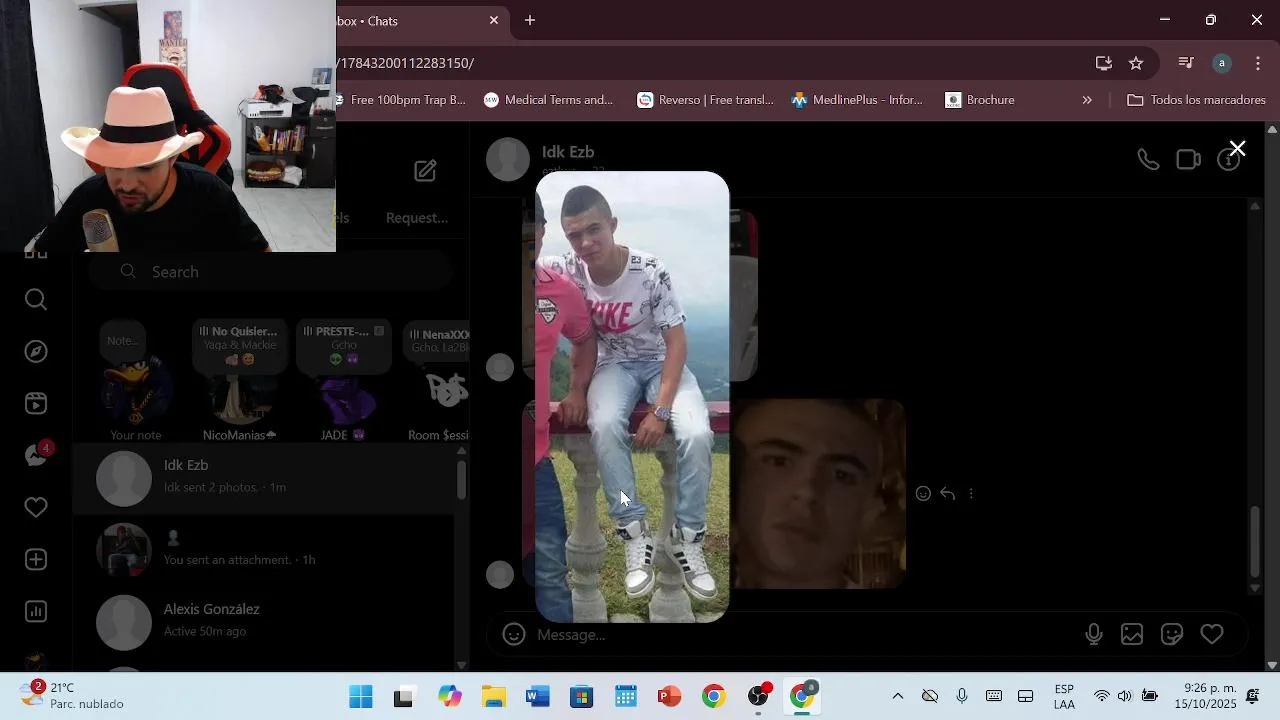Open Reels icon in sidebar
Viewport: 1280px width, 720px height.
tap(36, 404)
